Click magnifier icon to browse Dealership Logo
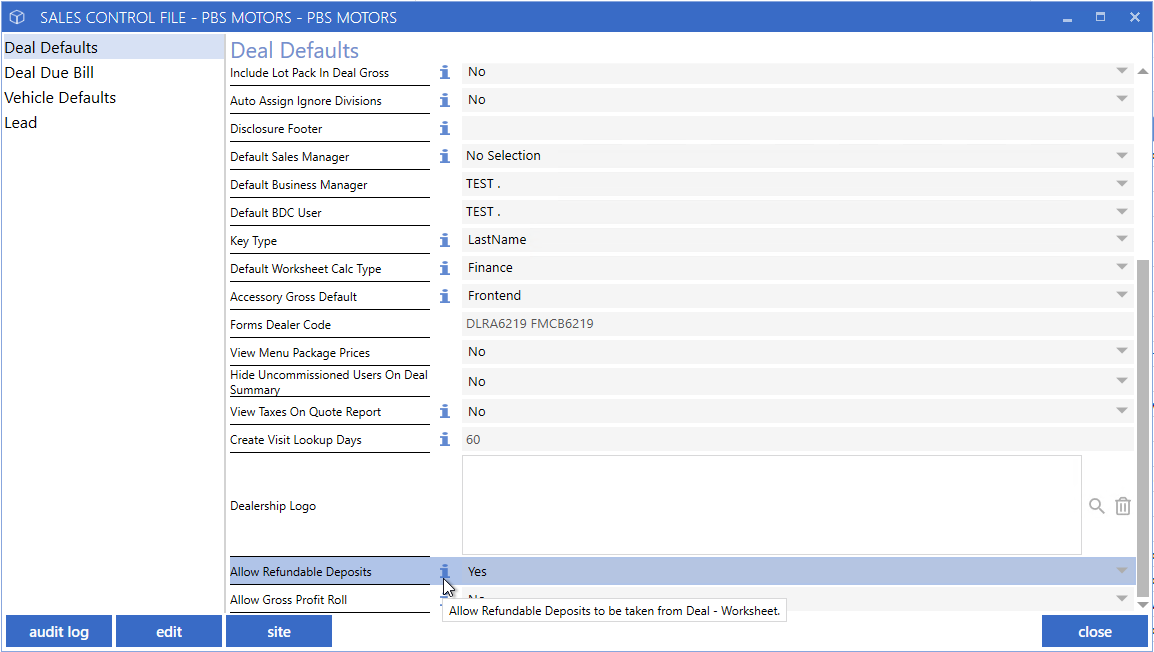 1097,506
